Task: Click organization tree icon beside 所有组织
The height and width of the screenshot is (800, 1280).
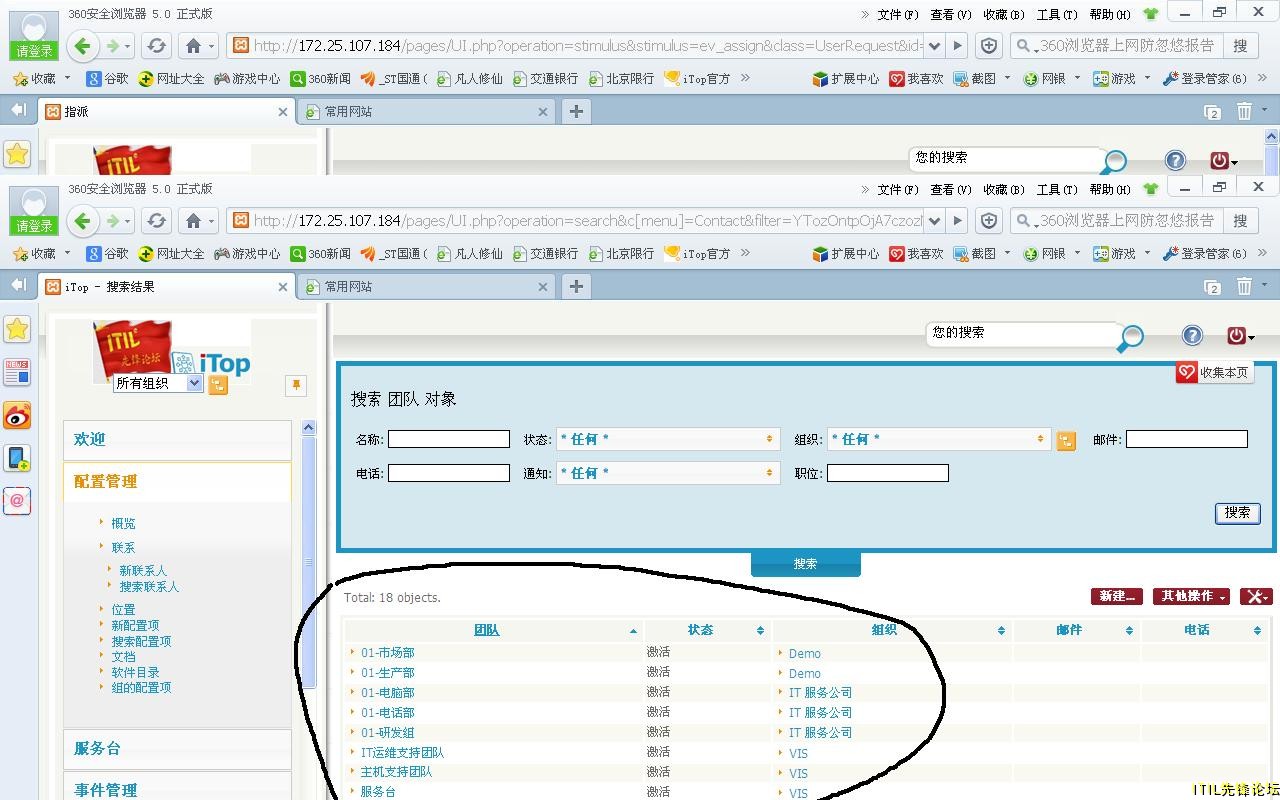Action: 218,384
